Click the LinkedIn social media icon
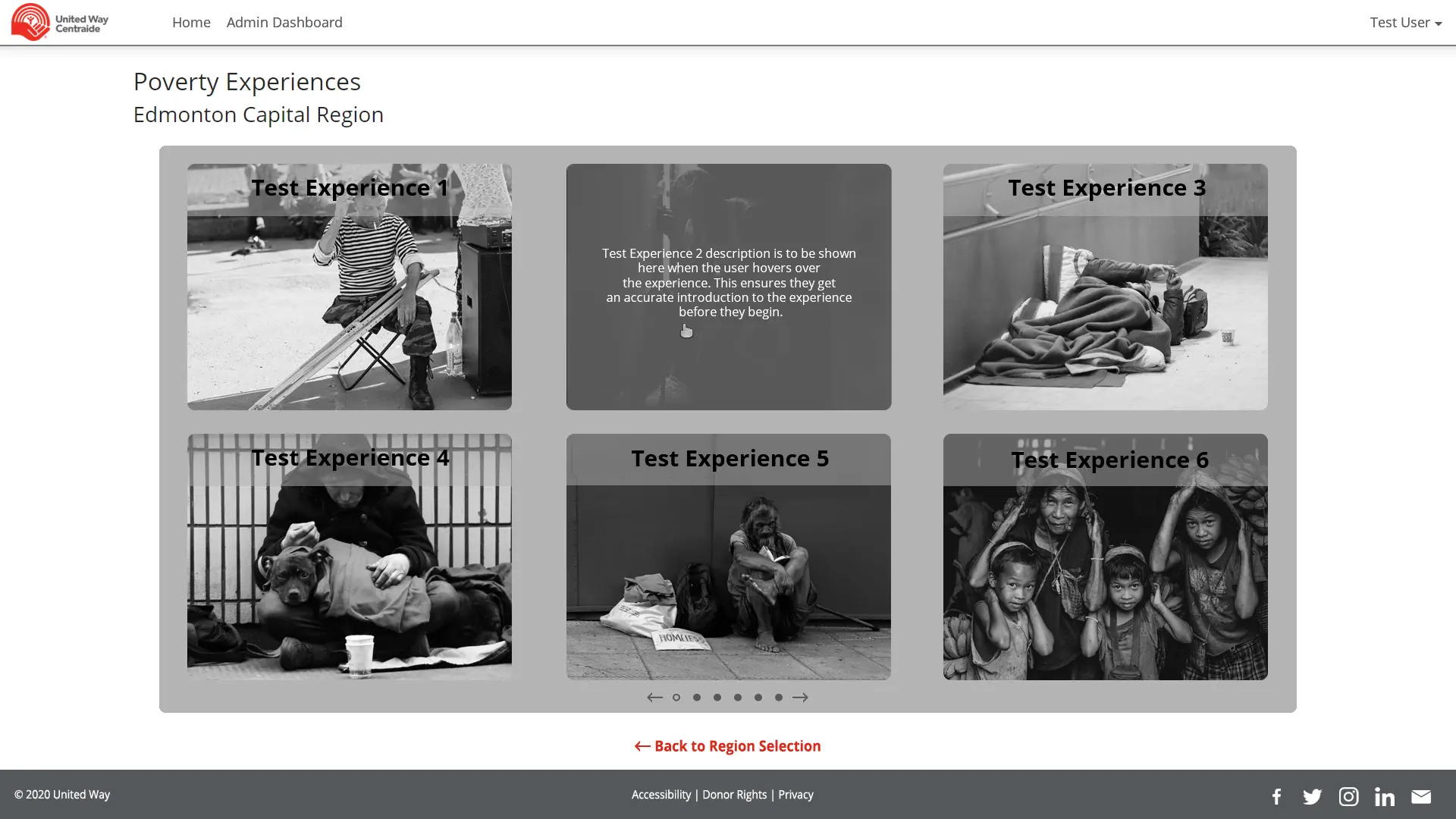Image resolution: width=1456 pixels, height=819 pixels. tap(1385, 796)
